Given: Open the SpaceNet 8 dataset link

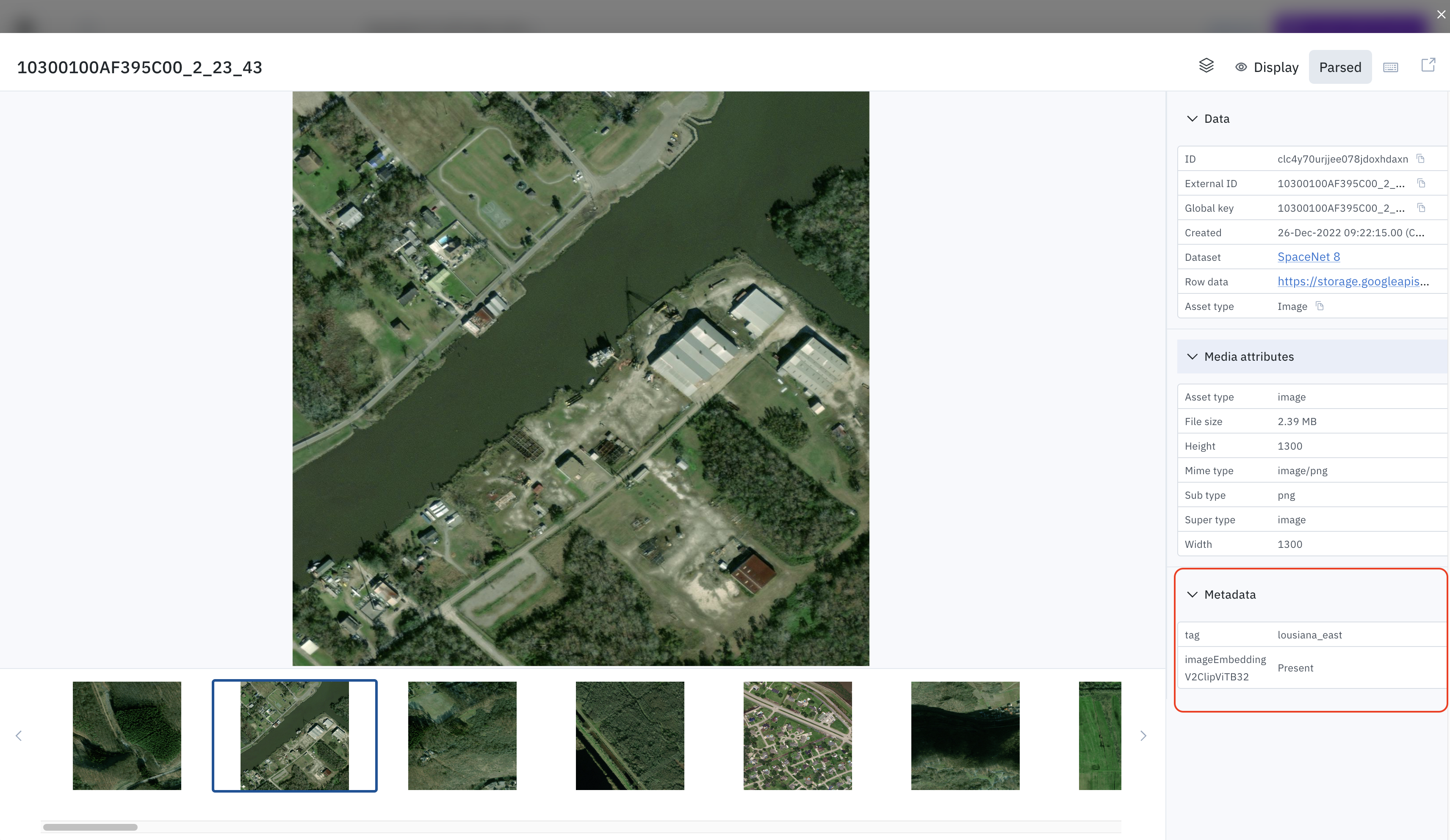Looking at the screenshot, I should point(1308,257).
